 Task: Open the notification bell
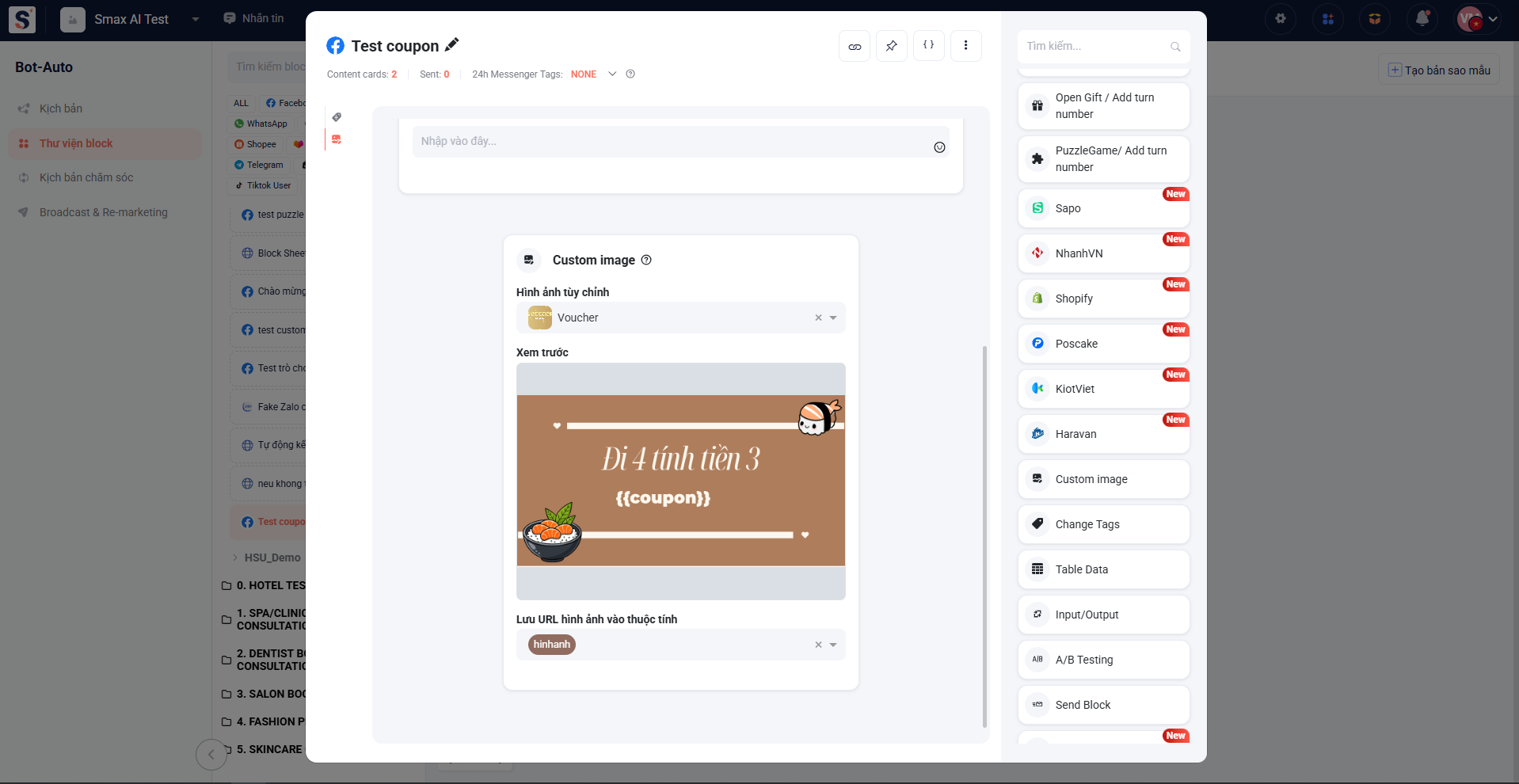pos(1422,18)
